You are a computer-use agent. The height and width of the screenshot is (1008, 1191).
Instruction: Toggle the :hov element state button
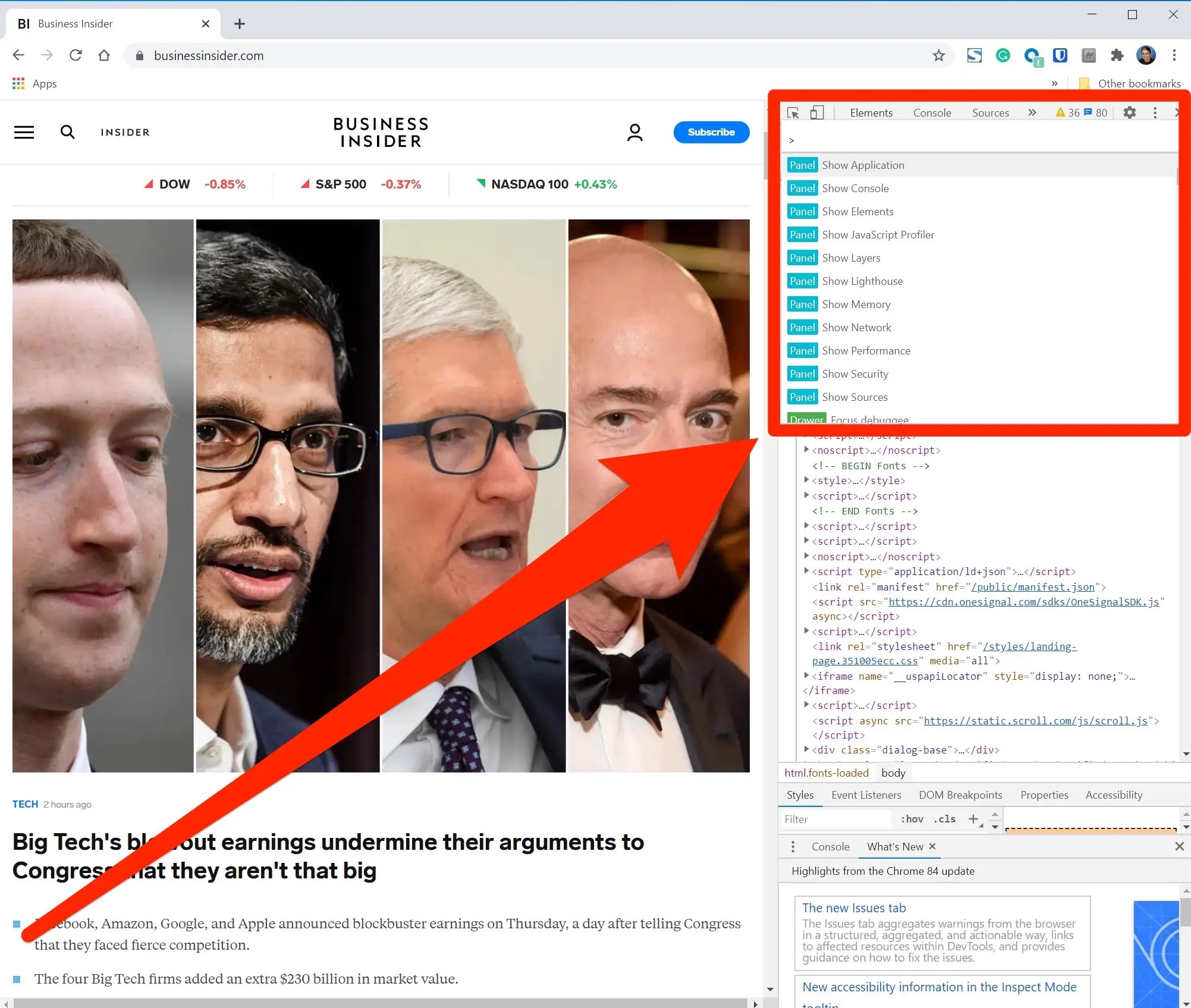tap(912, 819)
